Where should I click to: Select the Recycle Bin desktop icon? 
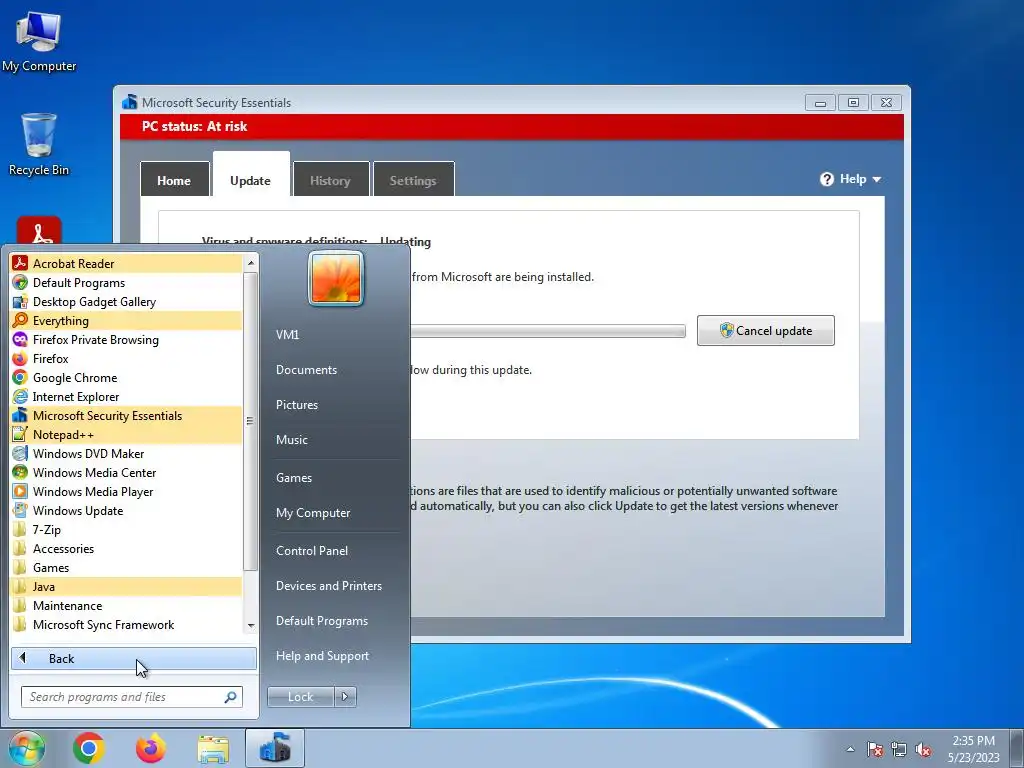(x=39, y=144)
